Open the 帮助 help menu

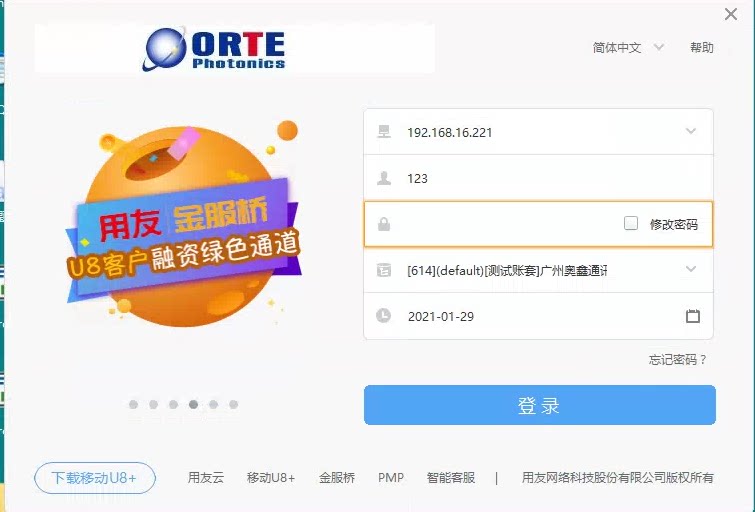point(702,48)
